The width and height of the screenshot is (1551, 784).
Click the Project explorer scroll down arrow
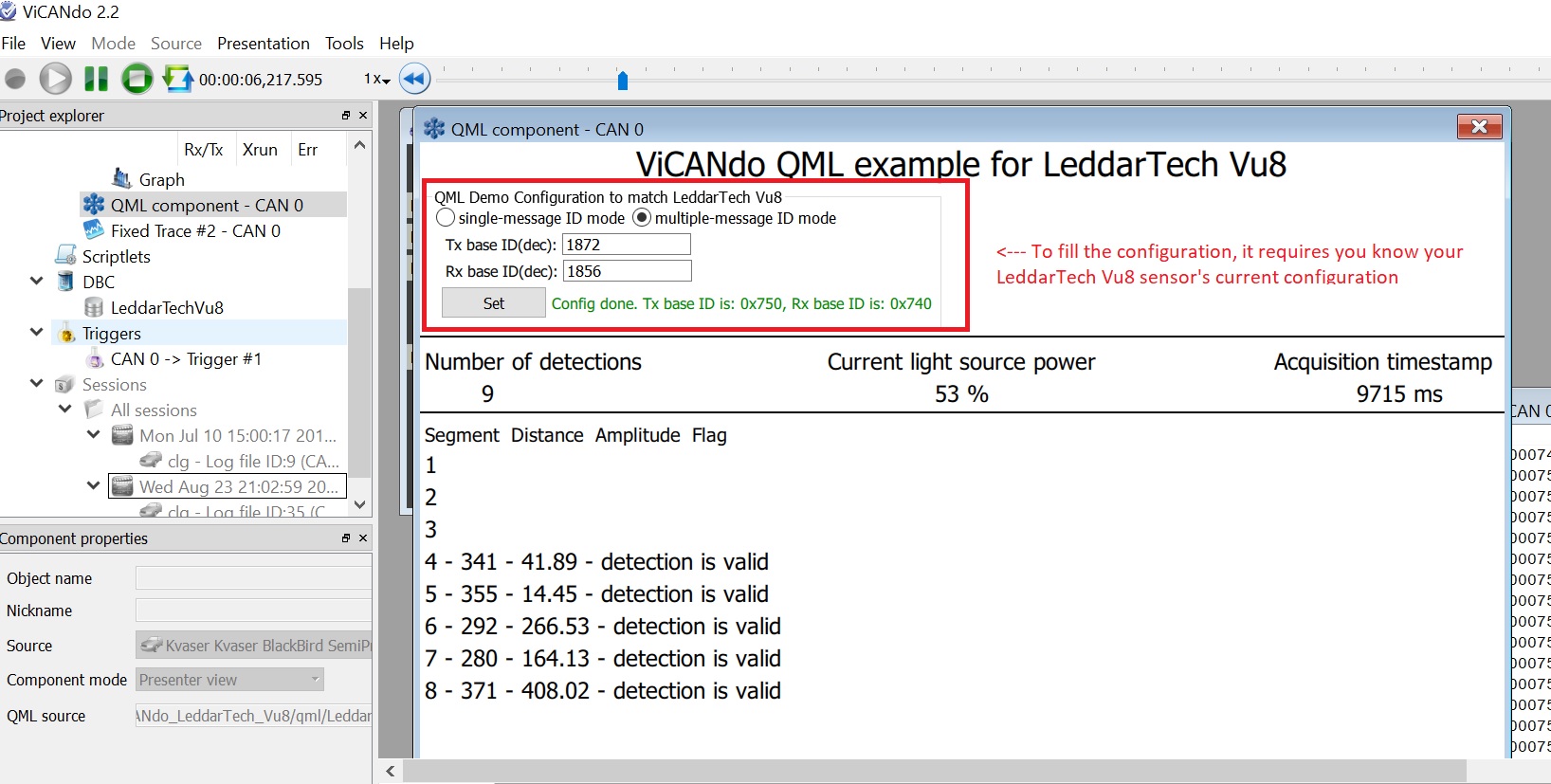tap(359, 505)
